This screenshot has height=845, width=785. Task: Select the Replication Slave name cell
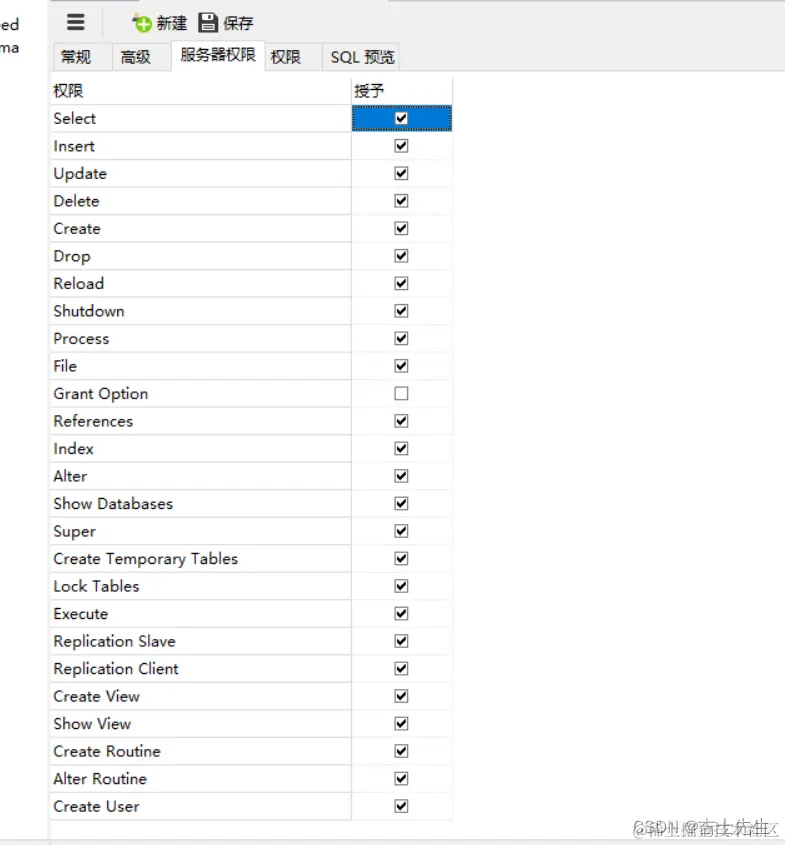tap(200, 641)
